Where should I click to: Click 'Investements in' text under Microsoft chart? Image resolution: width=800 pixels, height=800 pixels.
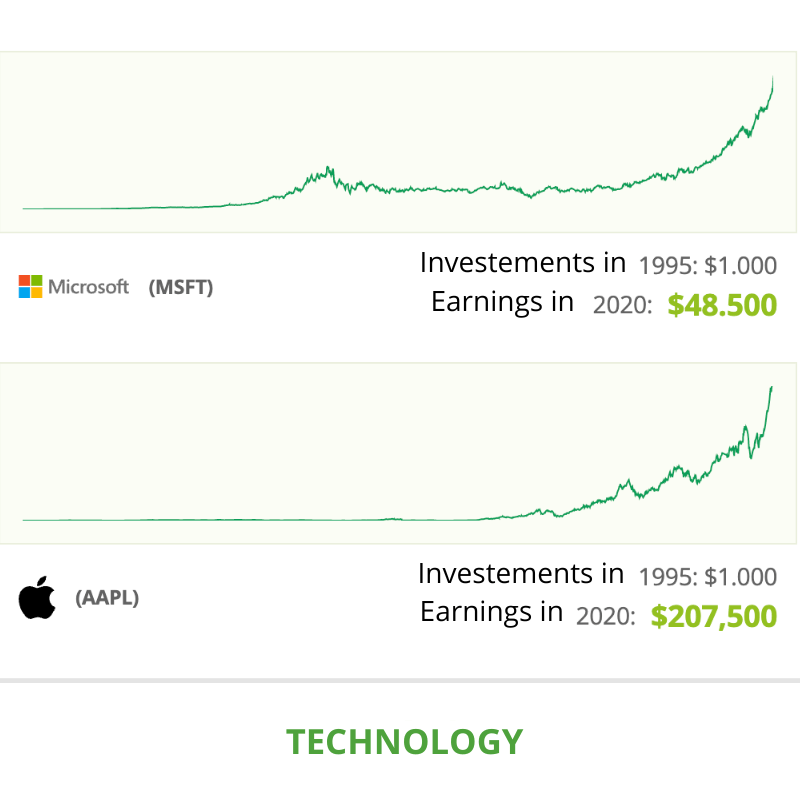click(523, 263)
